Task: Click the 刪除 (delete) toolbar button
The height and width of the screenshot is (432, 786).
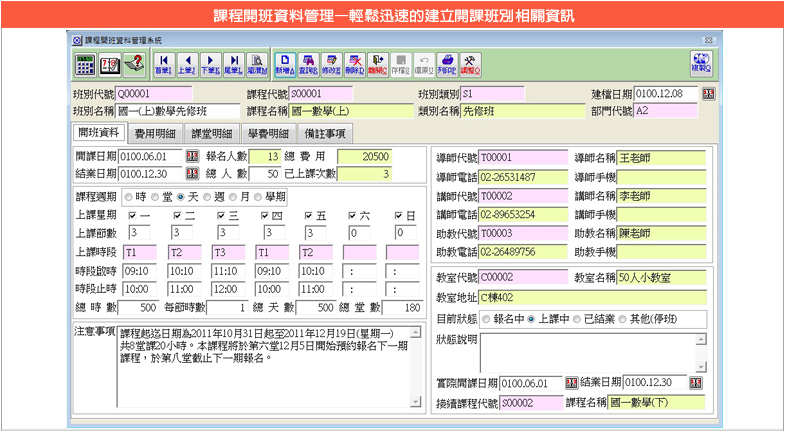Action: pos(355,64)
